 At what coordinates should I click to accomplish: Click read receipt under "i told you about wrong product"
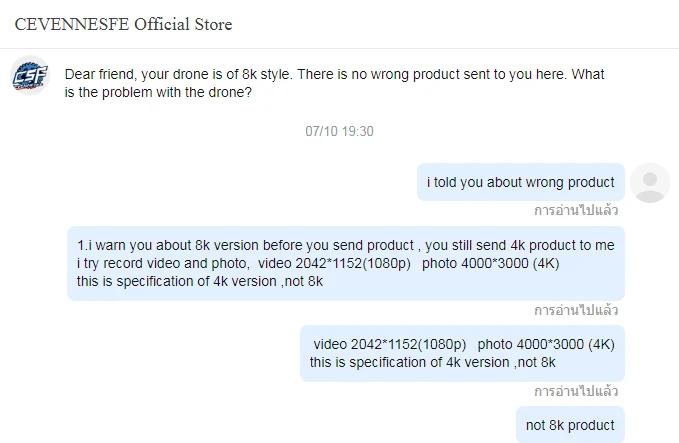coord(575,211)
